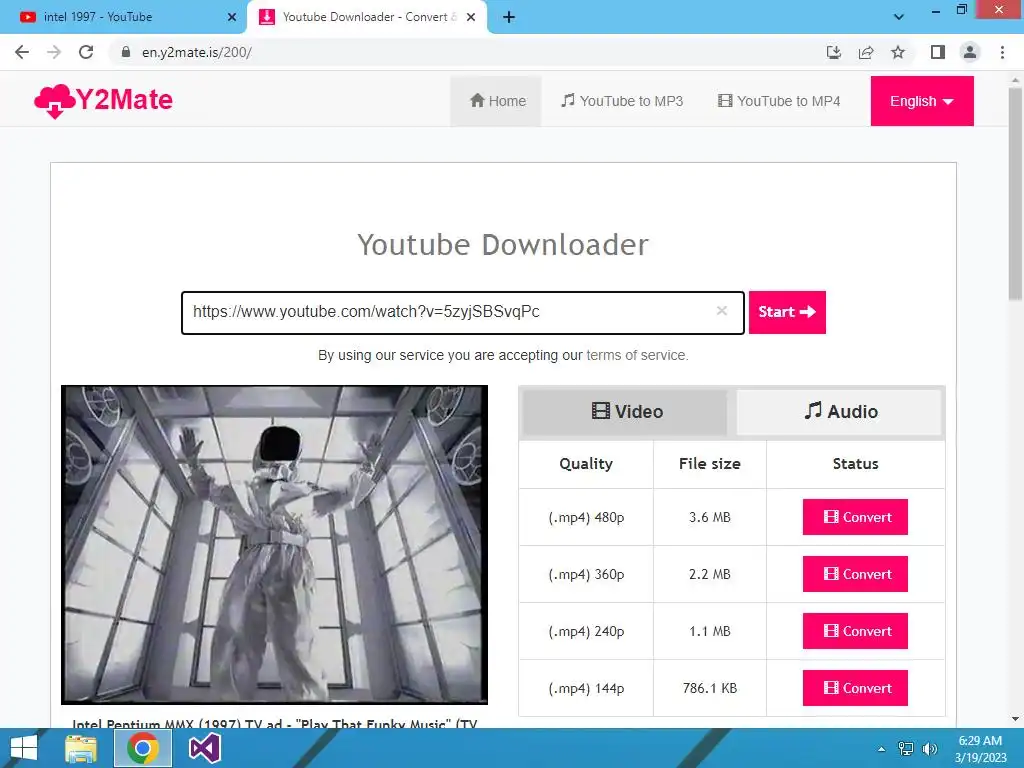Switch to the Video tab
Viewport: 1024px width, 768px height.
626,412
